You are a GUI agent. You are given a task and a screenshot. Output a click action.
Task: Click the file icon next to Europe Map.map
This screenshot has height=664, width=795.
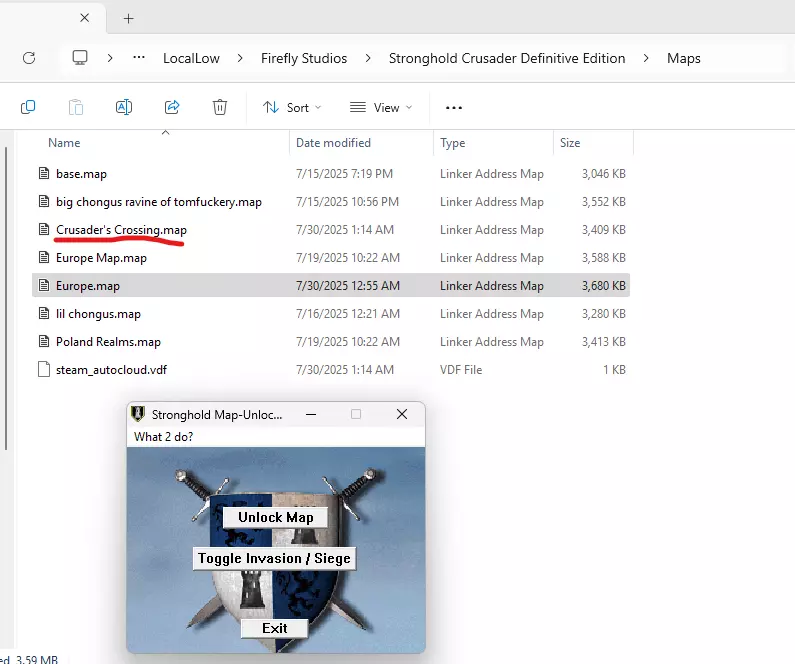coord(44,257)
